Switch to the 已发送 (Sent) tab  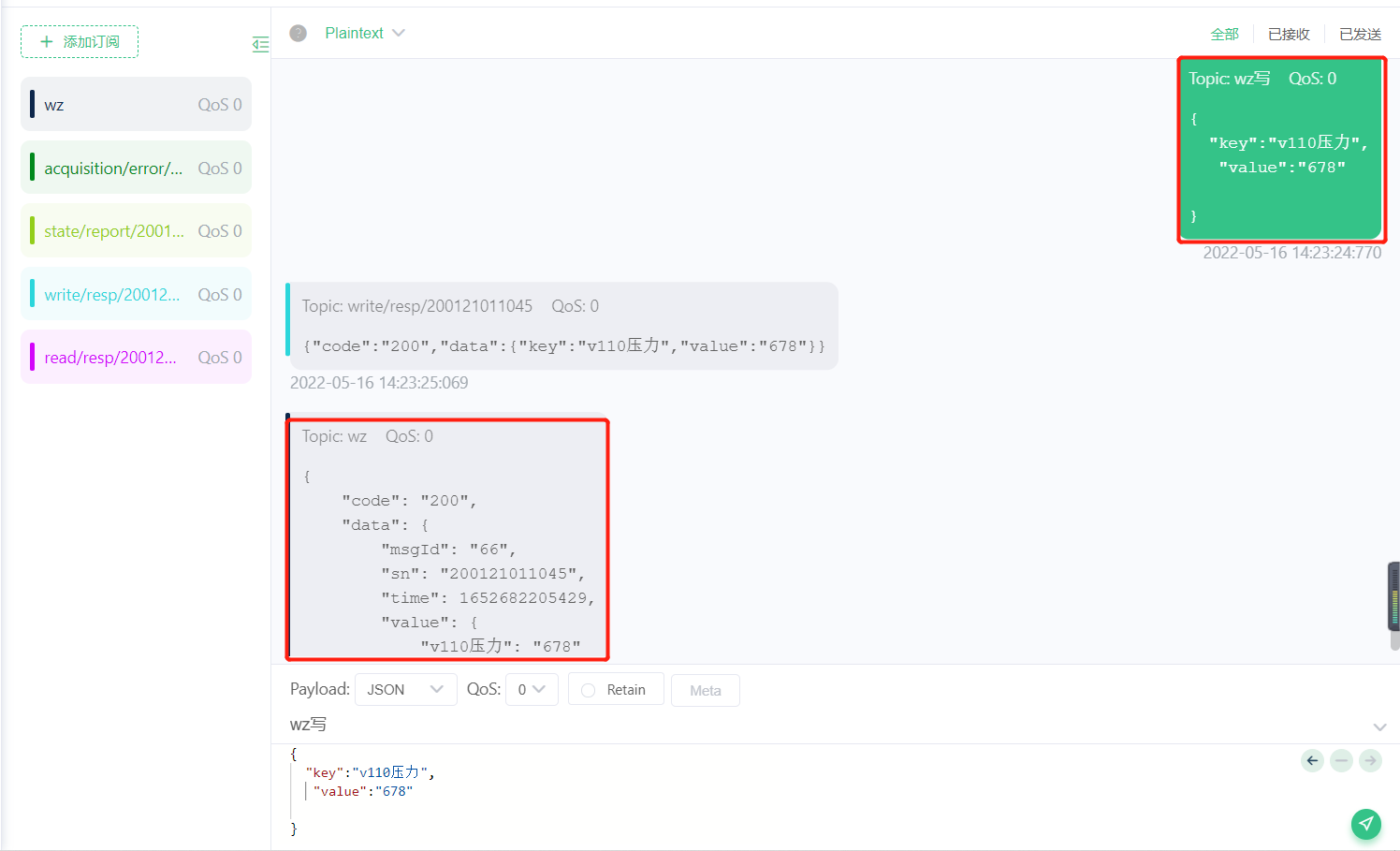[1360, 34]
